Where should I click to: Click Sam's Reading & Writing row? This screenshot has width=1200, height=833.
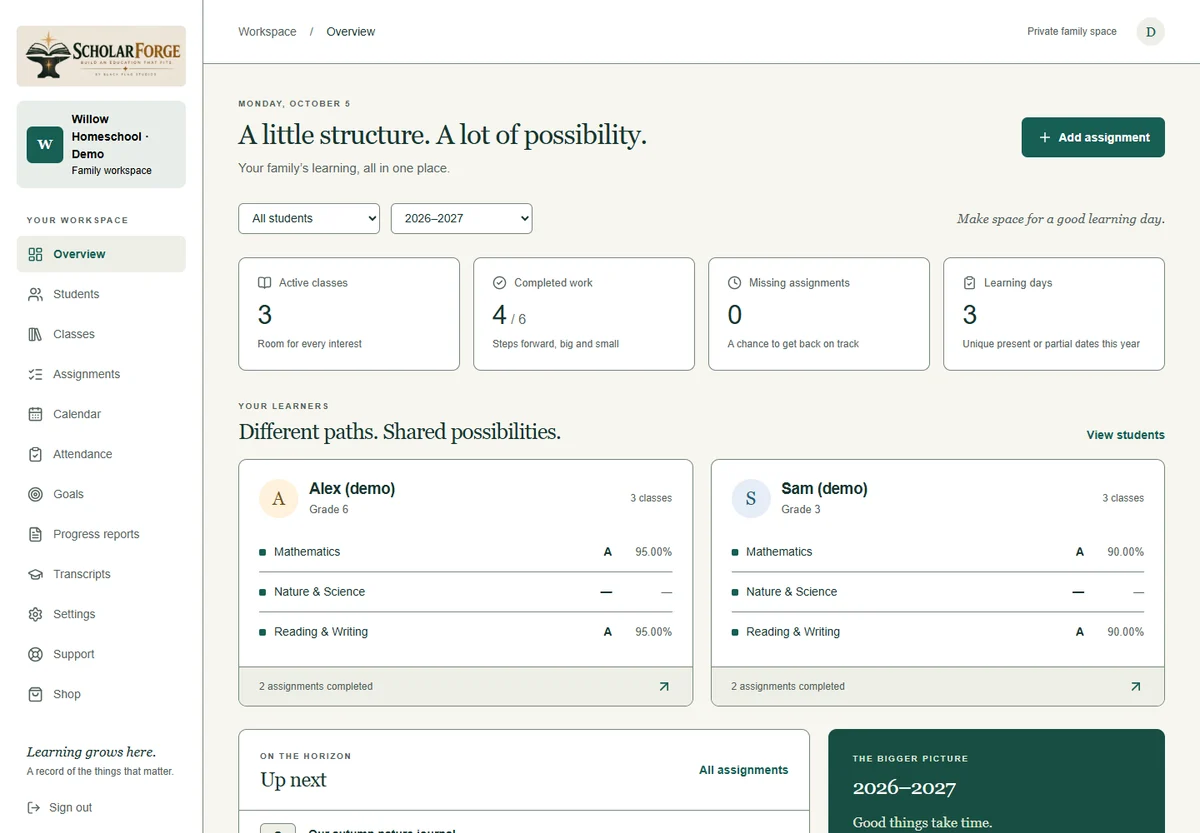pyautogui.click(x=938, y=632)
